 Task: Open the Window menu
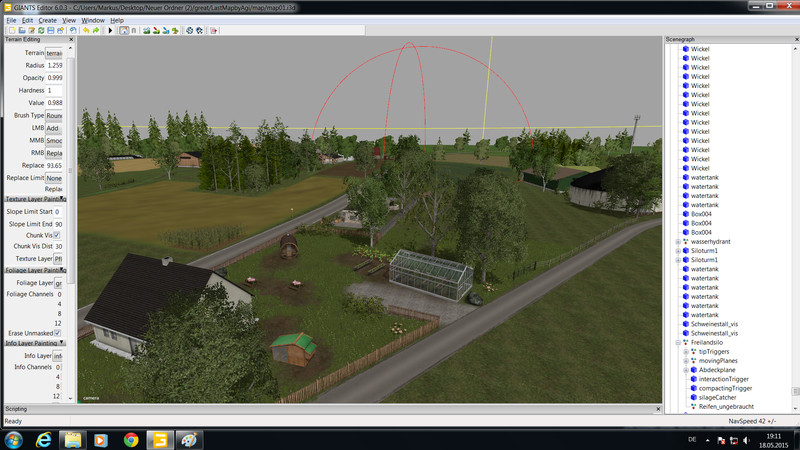point(93,20)
